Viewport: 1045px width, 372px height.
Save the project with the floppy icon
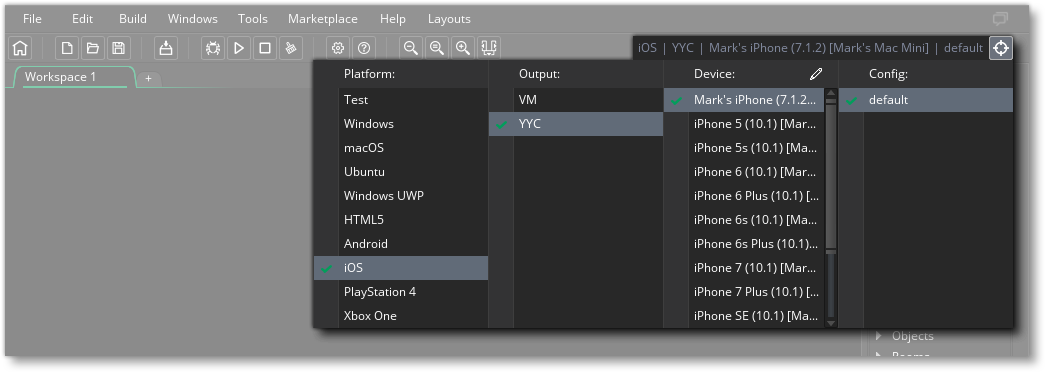[119, 48]
